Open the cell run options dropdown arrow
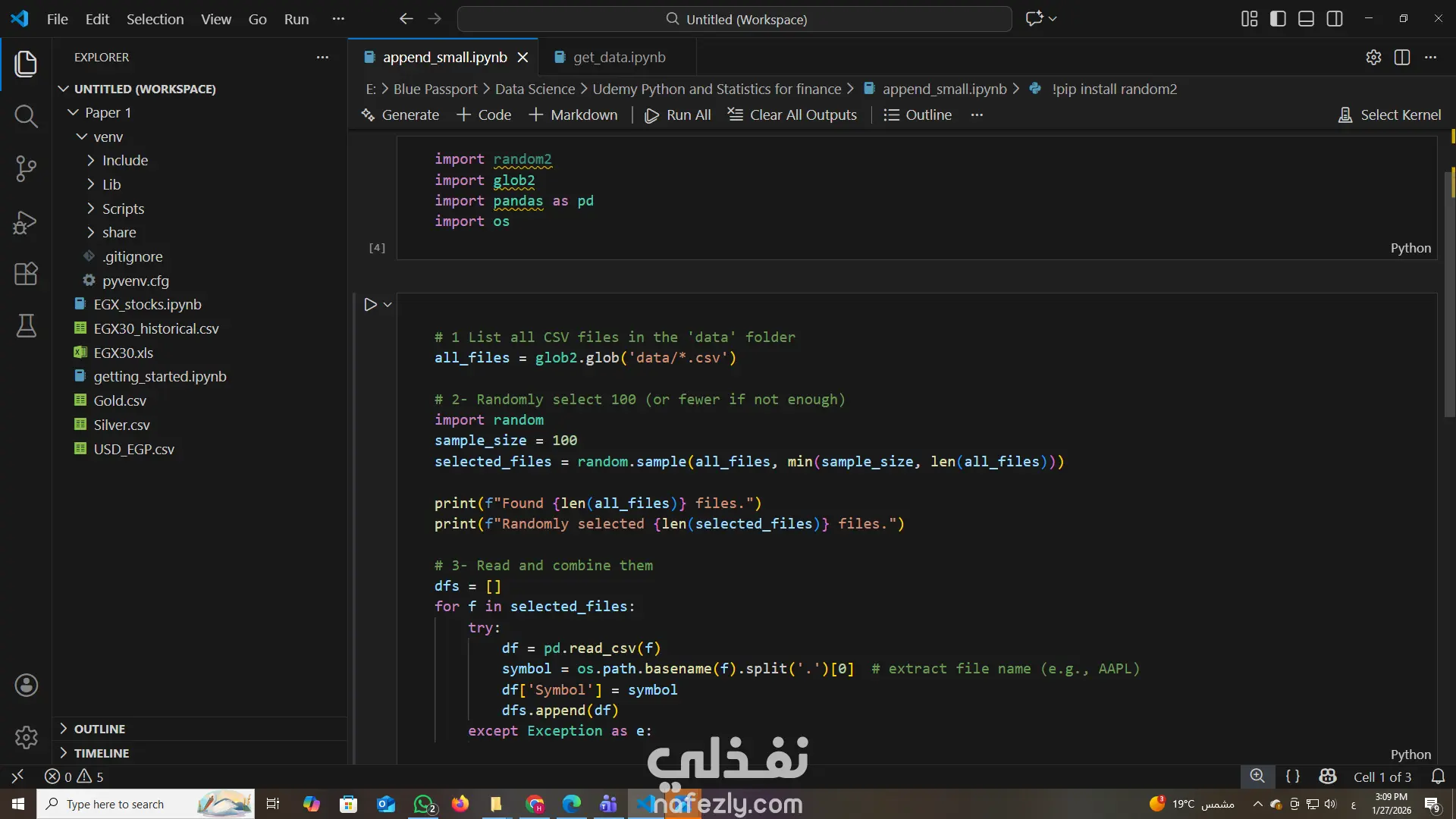Viewport: 1456px width, 819px height. [388, 305]
